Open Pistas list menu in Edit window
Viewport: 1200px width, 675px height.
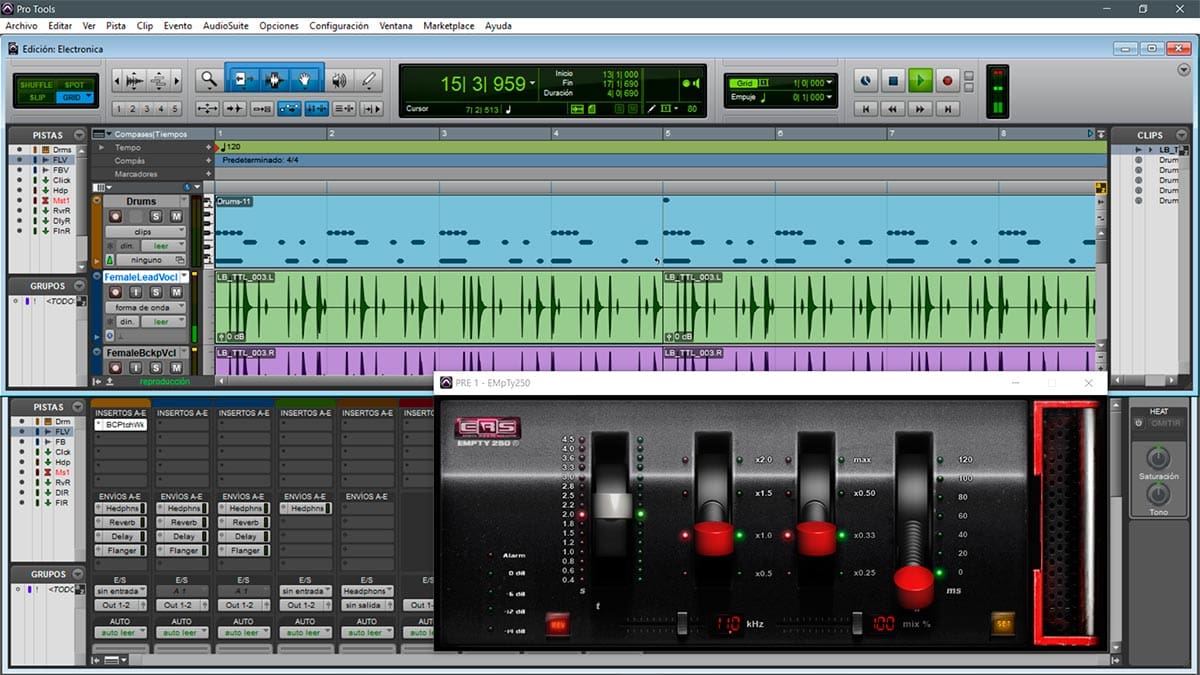point(77,135)
